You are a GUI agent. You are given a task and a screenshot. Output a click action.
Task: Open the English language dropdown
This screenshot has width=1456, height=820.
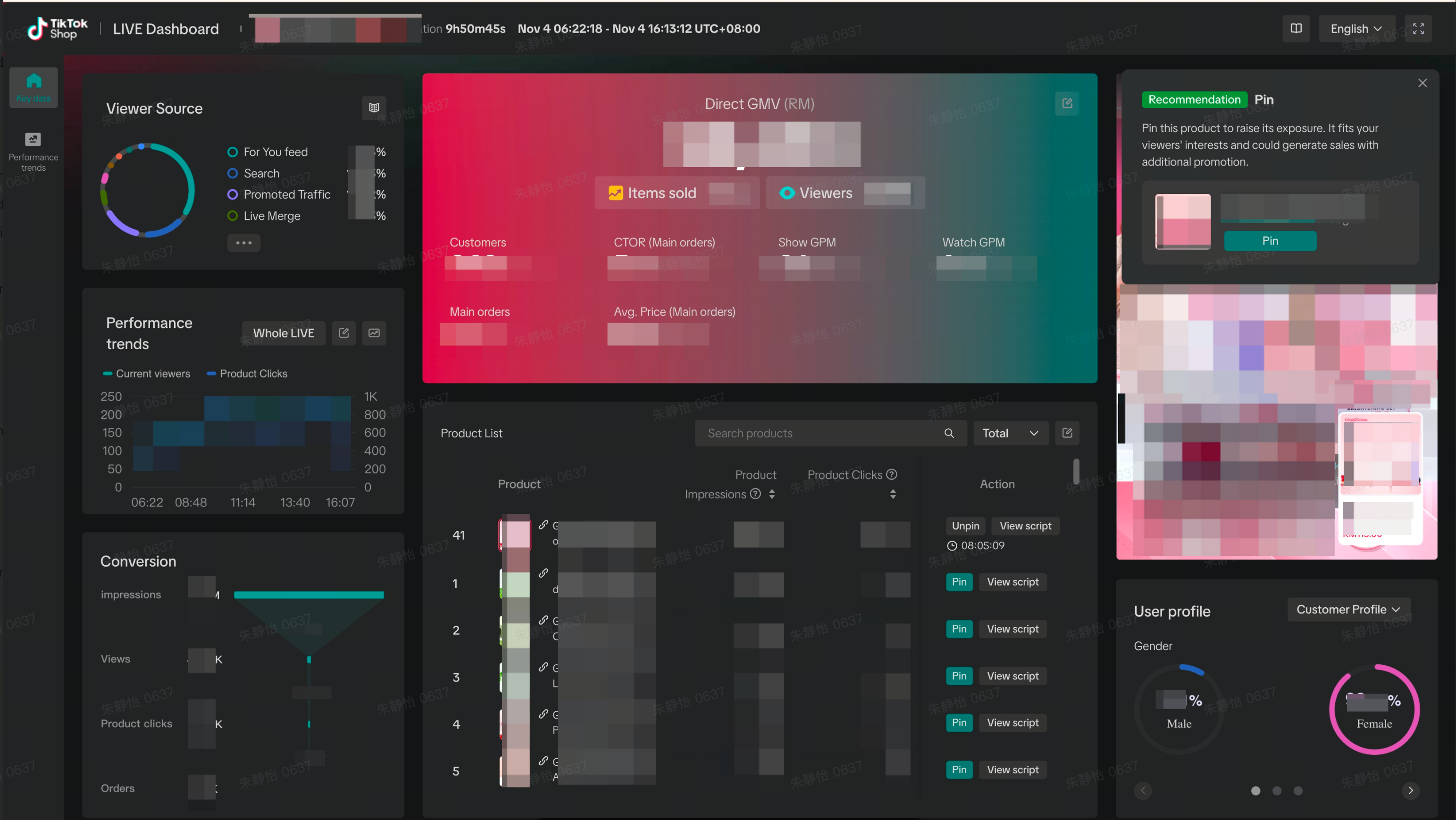tap(1356, 28)
